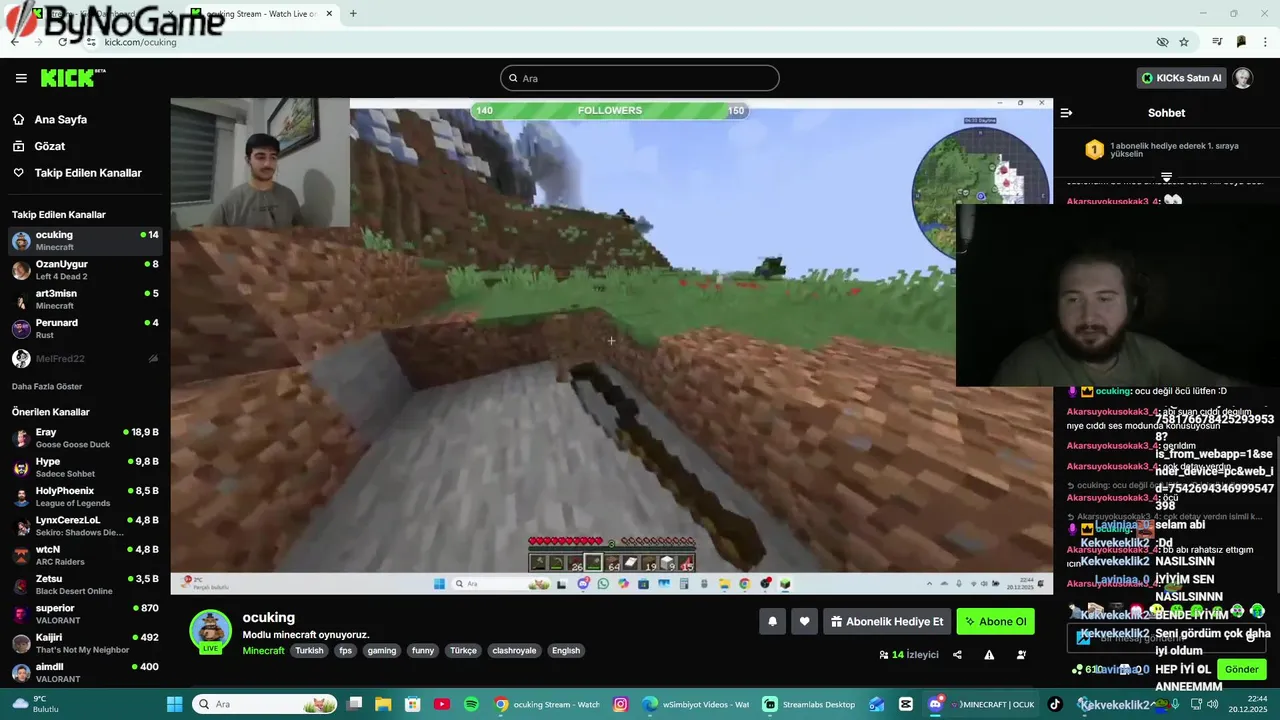This screenshot has height=720, width=1280.
Task: Click the English tag
Action: click(566, 650)
